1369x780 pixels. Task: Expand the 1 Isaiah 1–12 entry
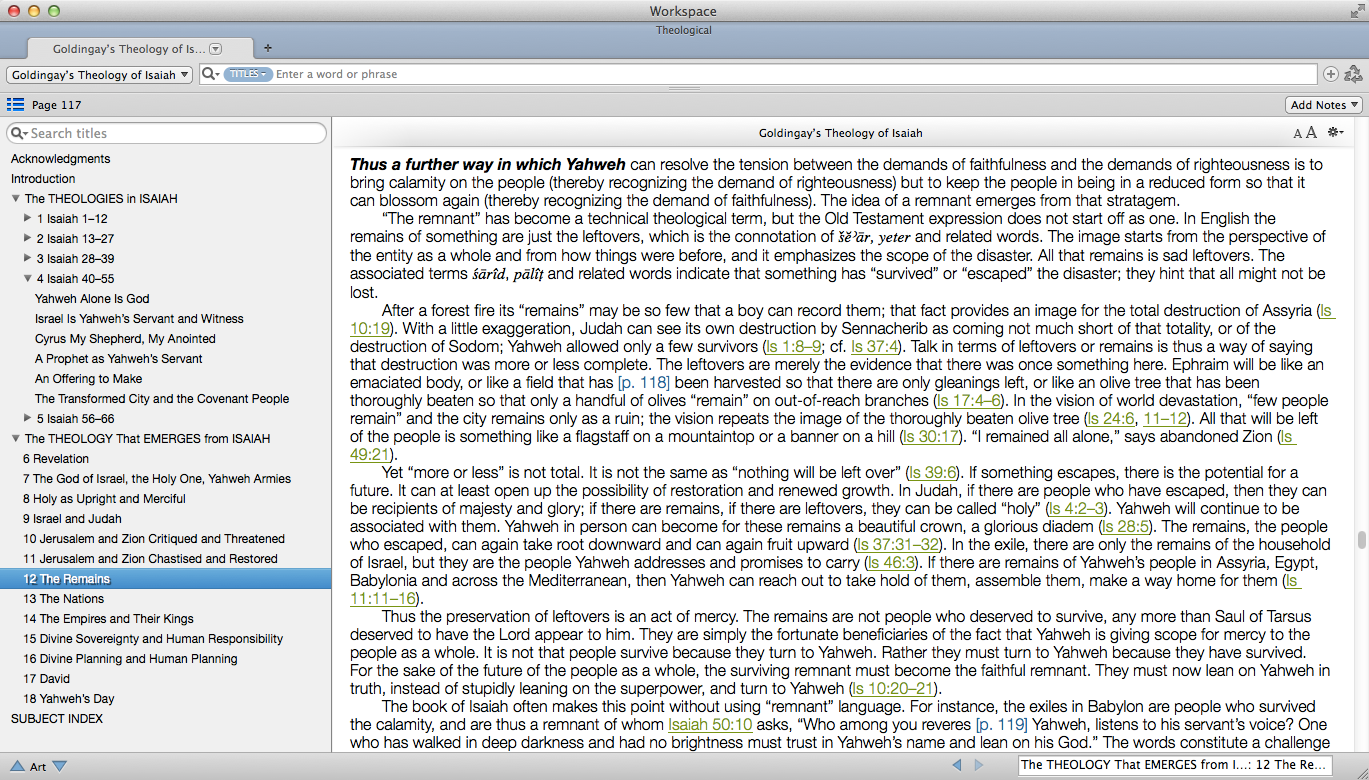27,219
